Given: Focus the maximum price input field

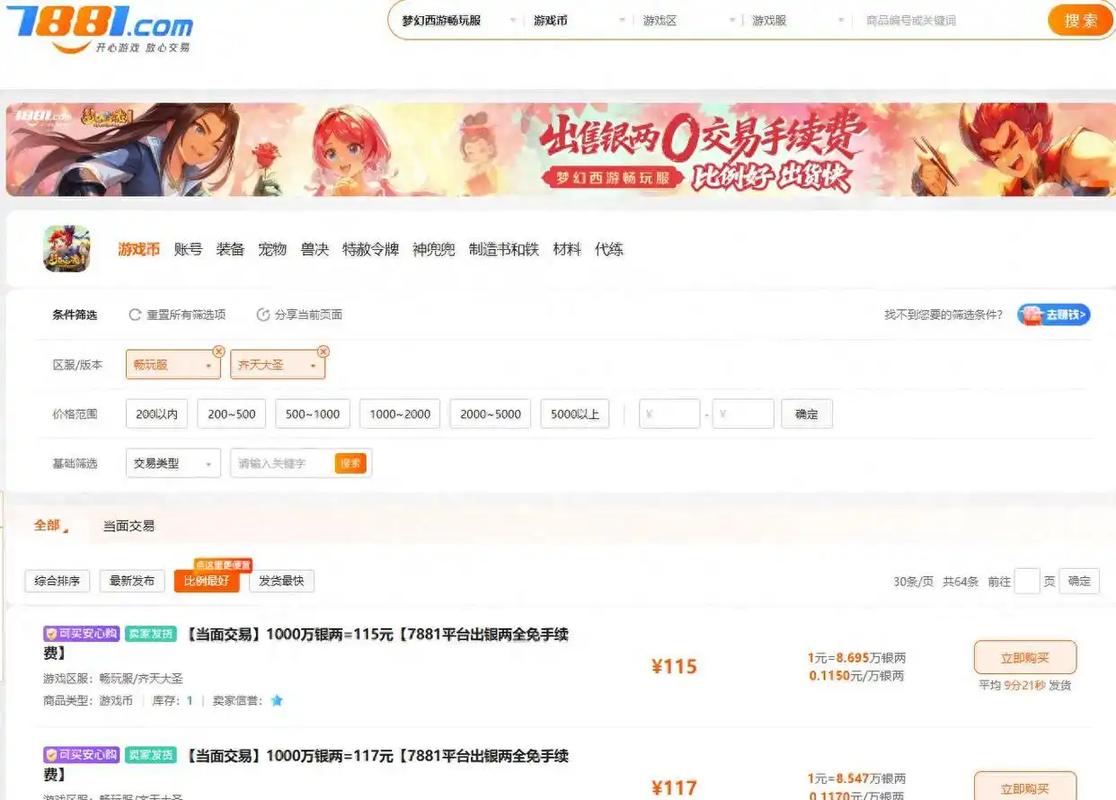Looking at the screenshot, I should click(743, 414).
